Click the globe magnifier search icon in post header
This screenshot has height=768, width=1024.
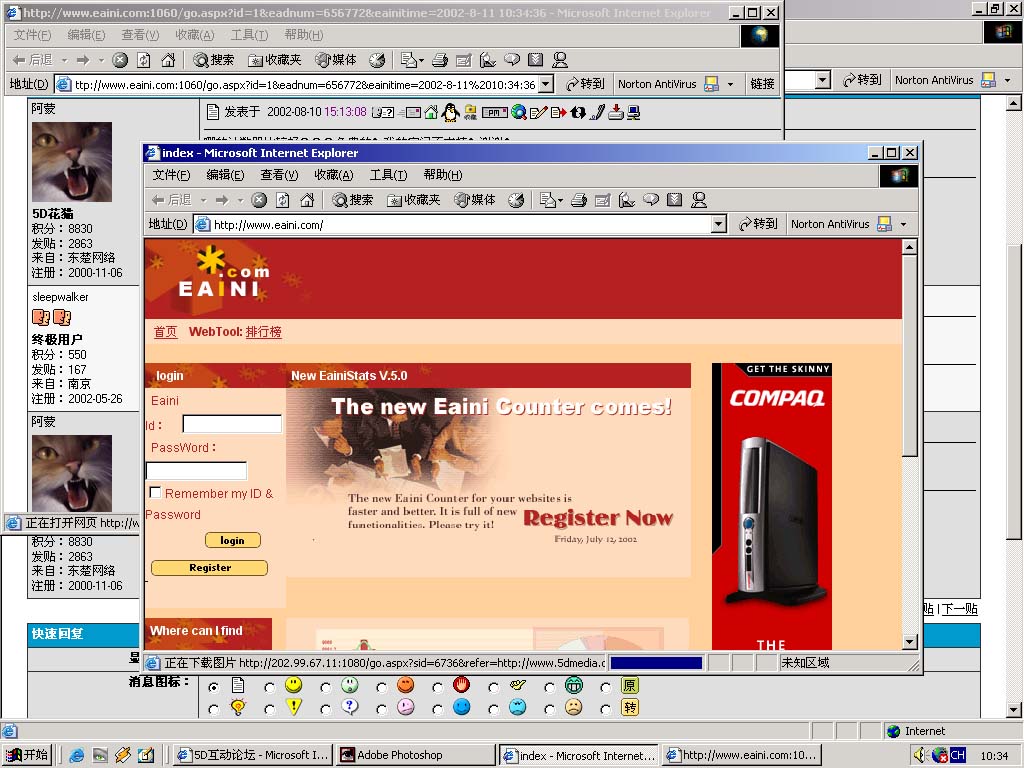pyautogui.click(x=519, y=112)
